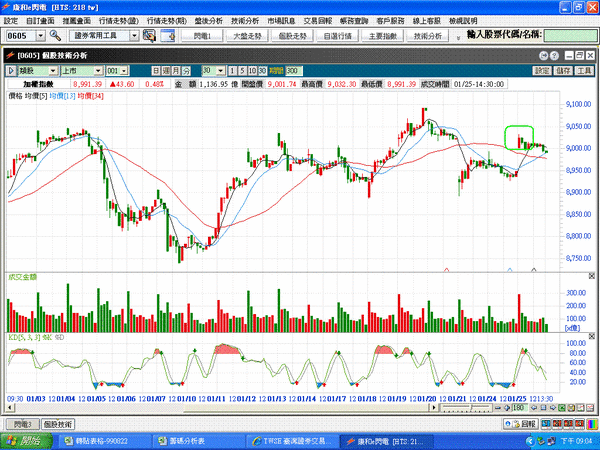Click the line chart icon in bottom bar
Screen dimensions: 600x450
click(580, 408)
